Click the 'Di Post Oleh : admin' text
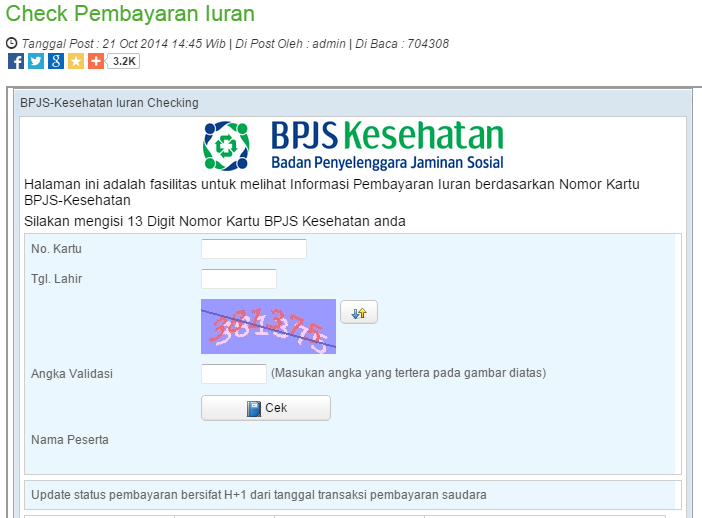The width and height of the screenshot is (702, 518). coord(291,43)
